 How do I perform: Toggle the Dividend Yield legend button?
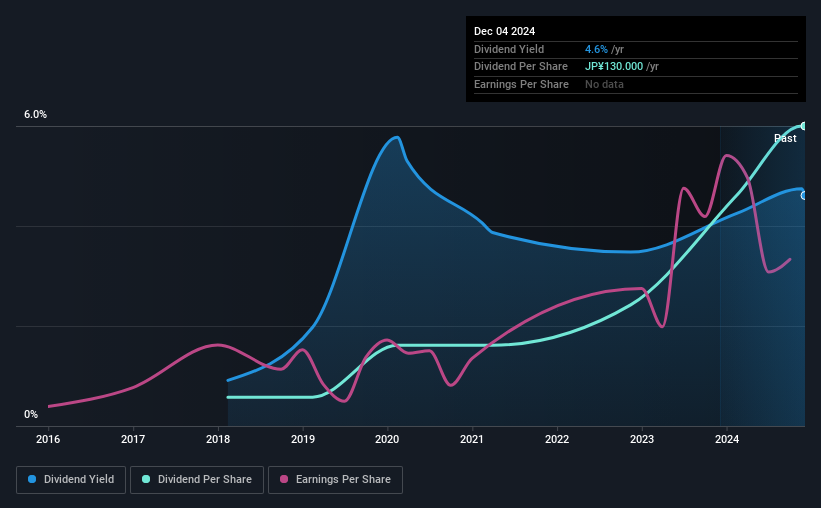point(71,480)
